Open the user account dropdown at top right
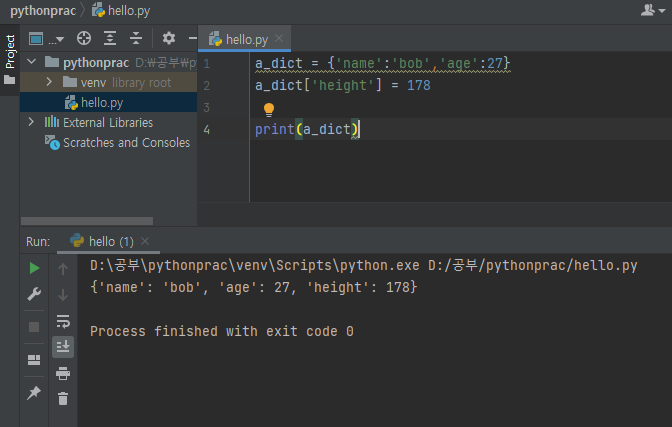Image resolution: width=672 pixels, height=427 pixels. (653, 10)
